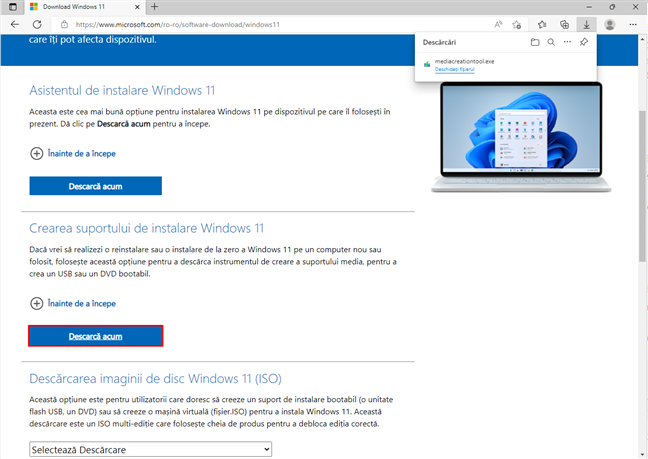
Task: Open Edge Settings and more menu
Action: point(633,24)
